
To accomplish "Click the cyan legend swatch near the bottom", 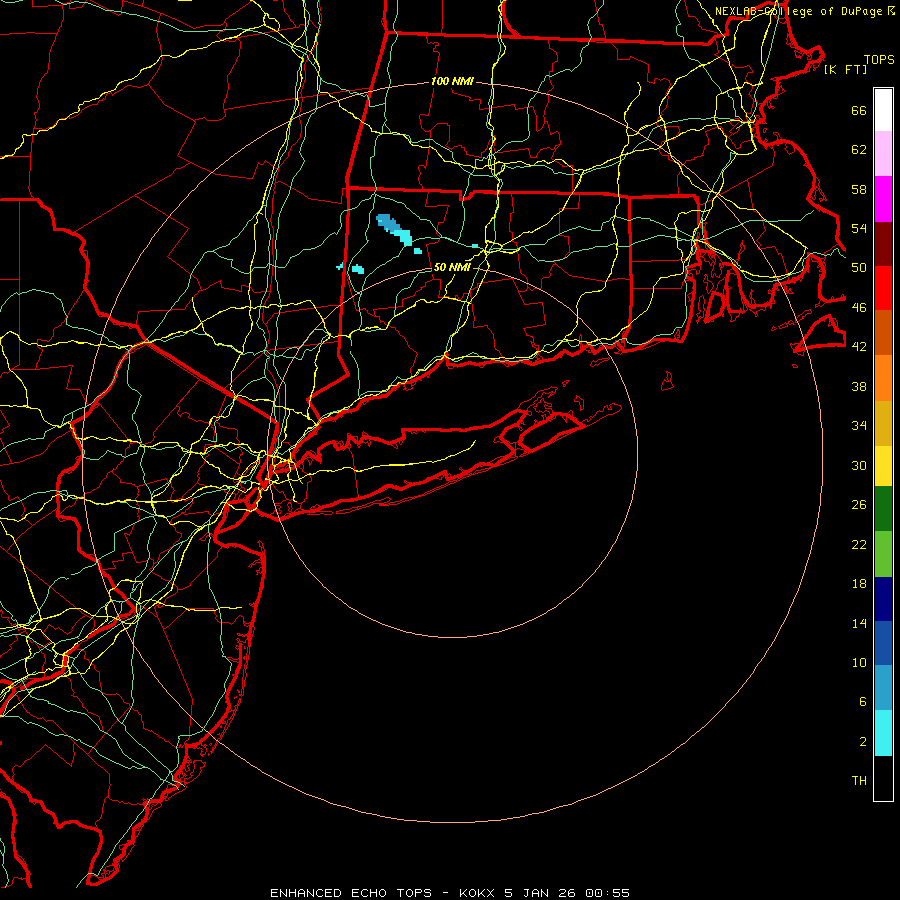I will 883,732.
